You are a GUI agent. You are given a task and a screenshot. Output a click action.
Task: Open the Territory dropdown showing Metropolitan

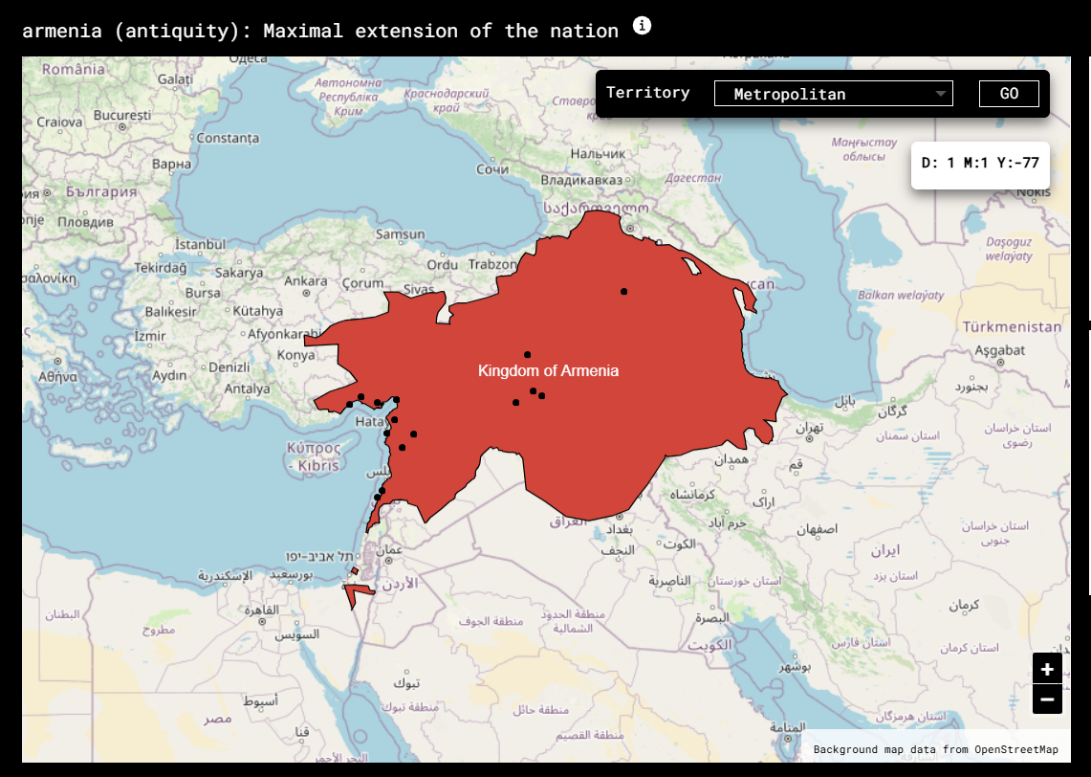(833, 94)
